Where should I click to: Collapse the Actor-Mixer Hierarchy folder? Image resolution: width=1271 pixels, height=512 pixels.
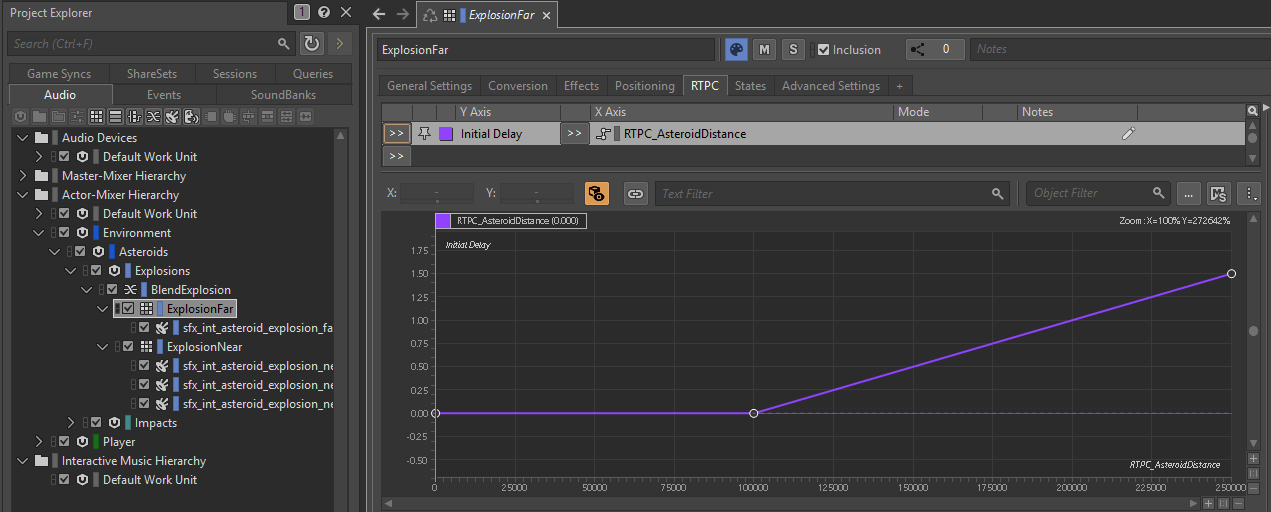pos(23,195)
